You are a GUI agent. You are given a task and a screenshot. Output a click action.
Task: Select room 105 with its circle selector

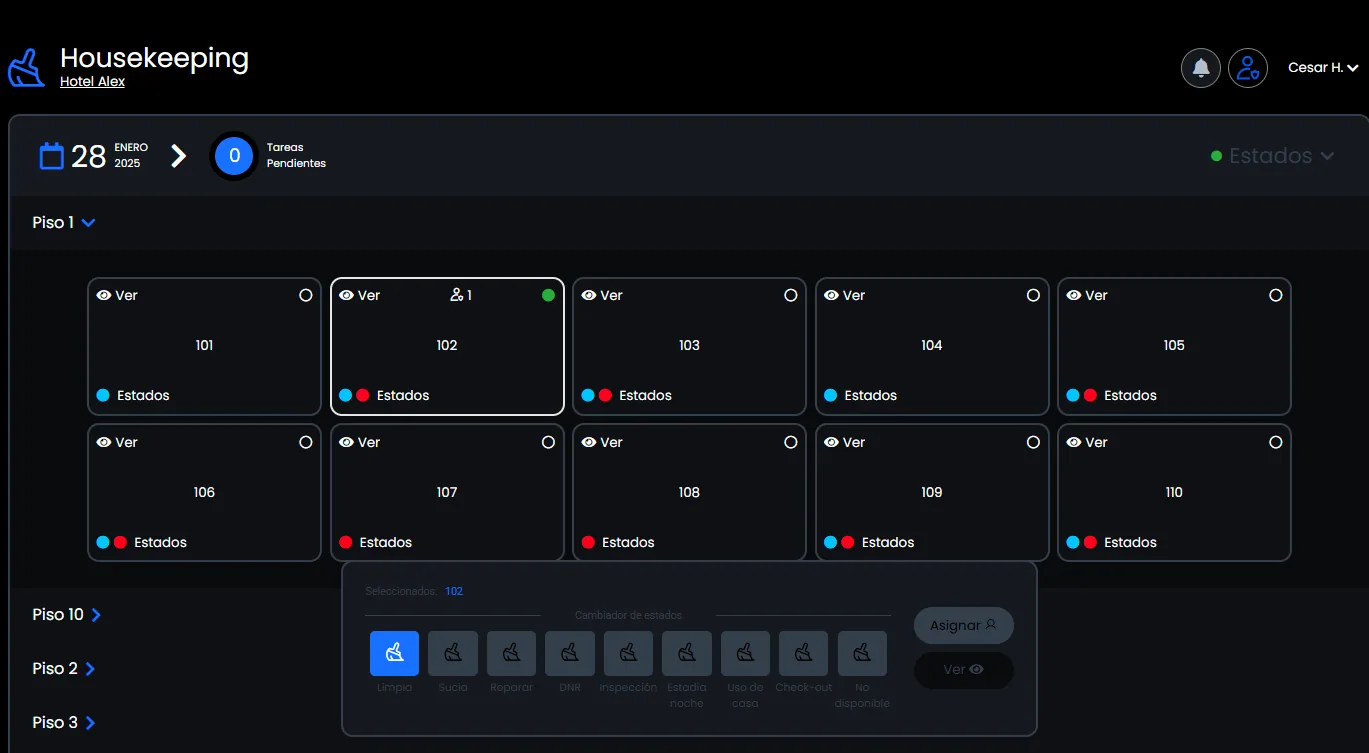click(1275, 295)
